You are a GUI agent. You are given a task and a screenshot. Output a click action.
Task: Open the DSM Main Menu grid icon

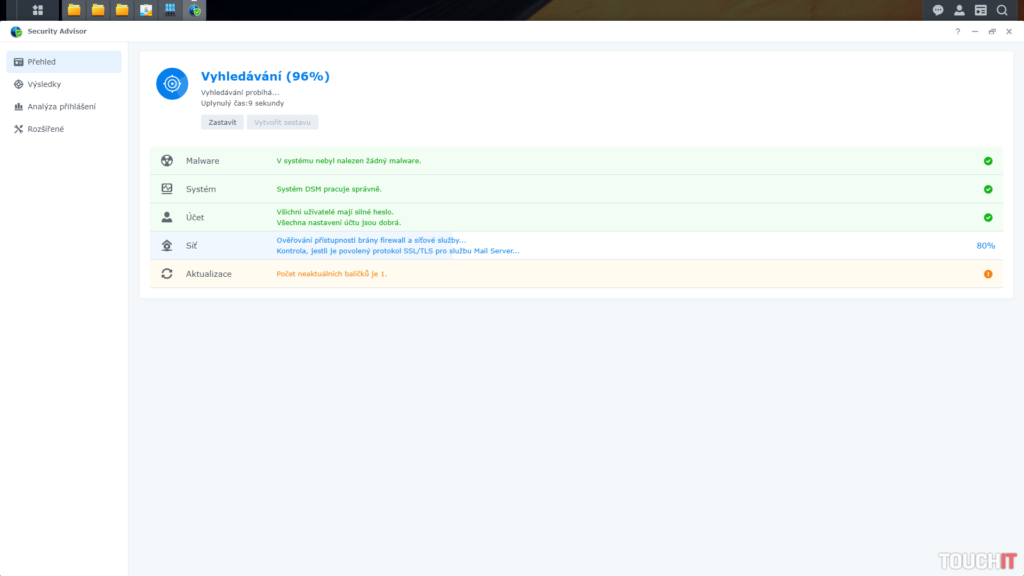point(38,10)
